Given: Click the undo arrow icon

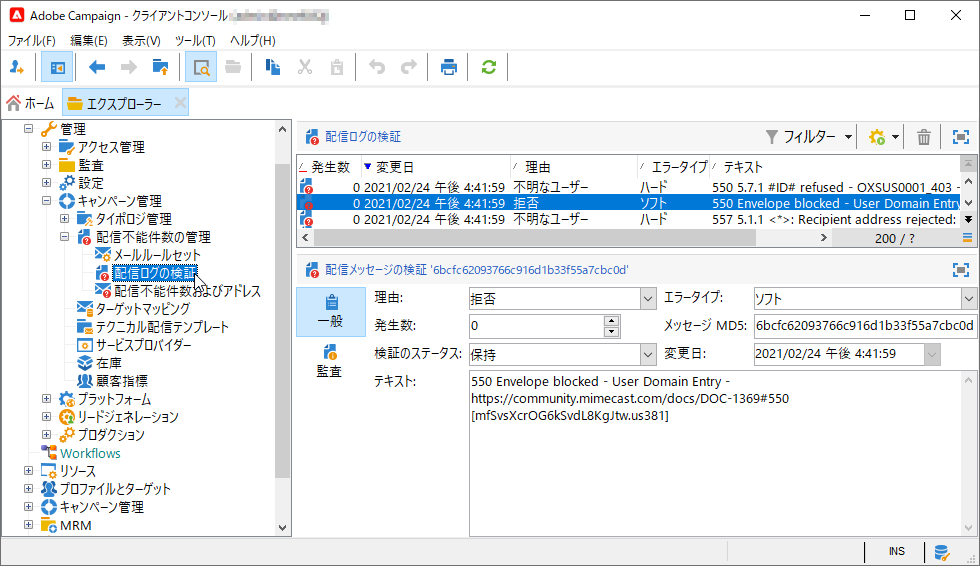Looking at the screenshot, I should pyautogui.click(x=377, y=67).
